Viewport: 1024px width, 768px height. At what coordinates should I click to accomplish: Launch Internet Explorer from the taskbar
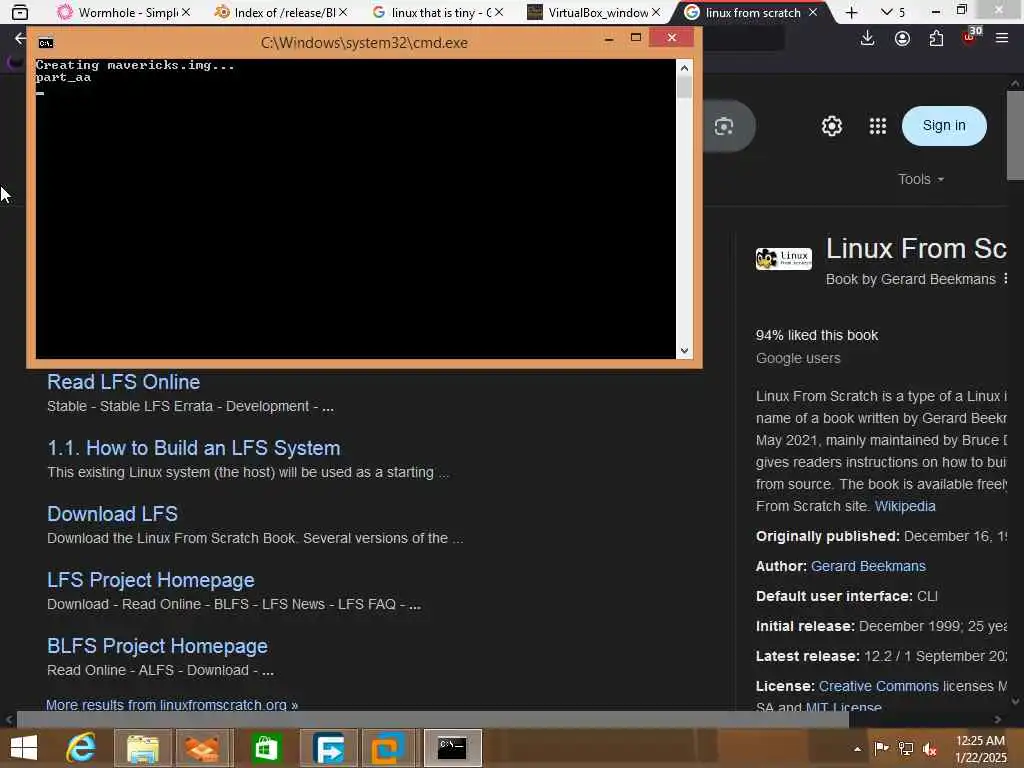tap(81, 748)
